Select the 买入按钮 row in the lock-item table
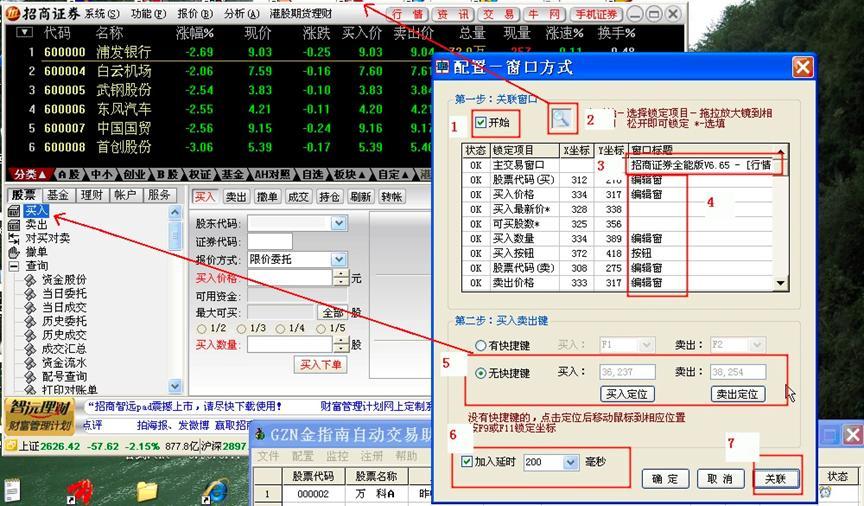Image resolution: width=864 pixels, height=506 pixels. 618,253
